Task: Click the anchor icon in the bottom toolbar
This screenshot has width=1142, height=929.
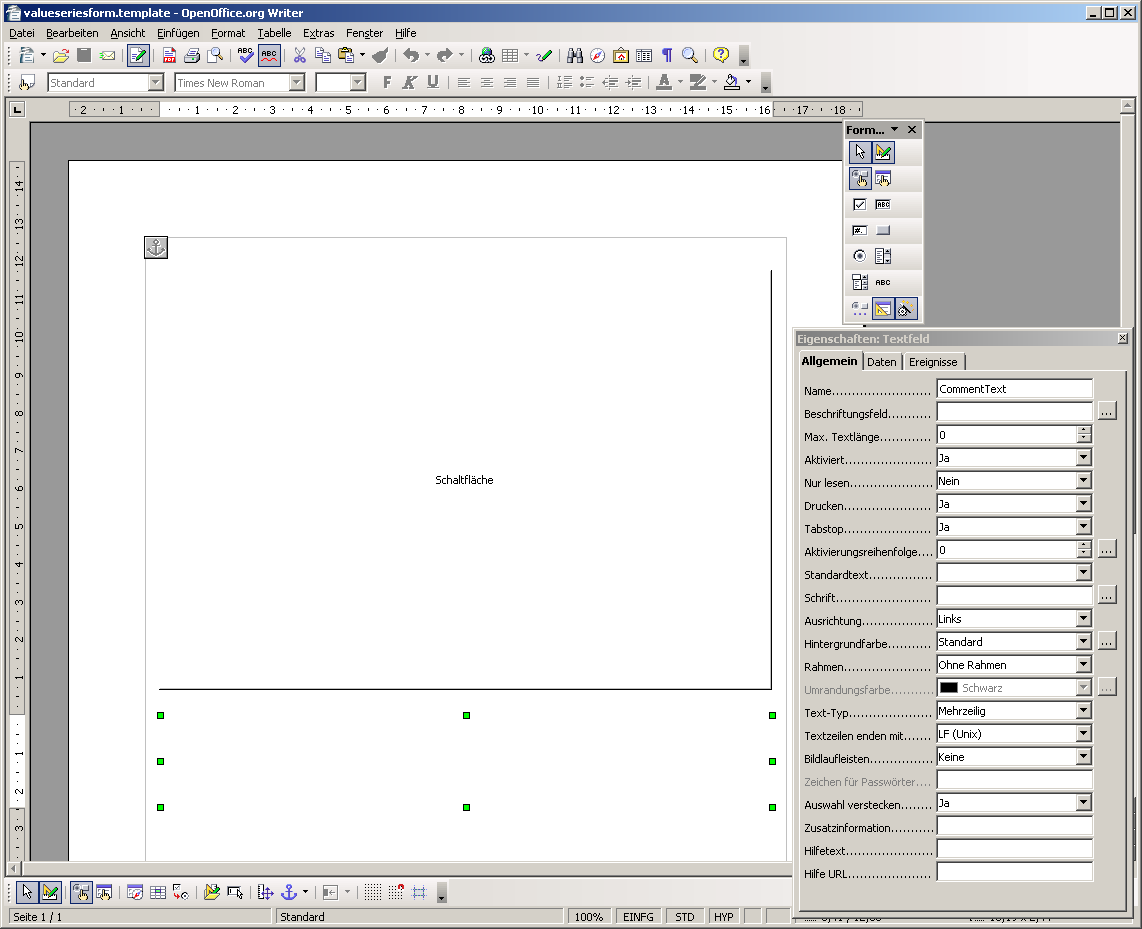Action: tap(289, 892)
